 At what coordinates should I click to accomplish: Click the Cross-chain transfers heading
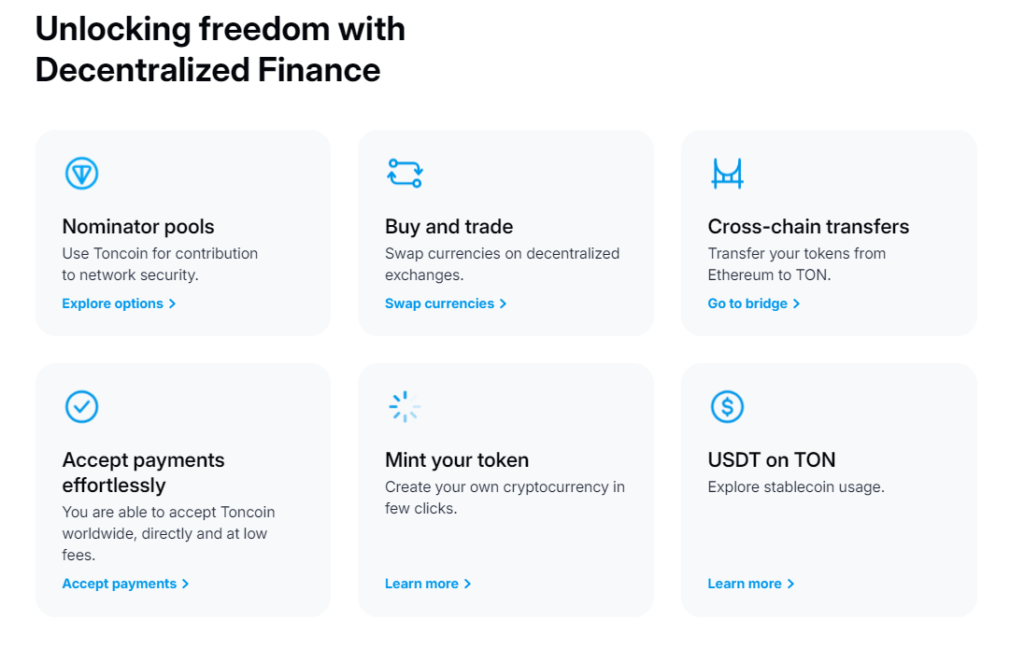point(808,227)
